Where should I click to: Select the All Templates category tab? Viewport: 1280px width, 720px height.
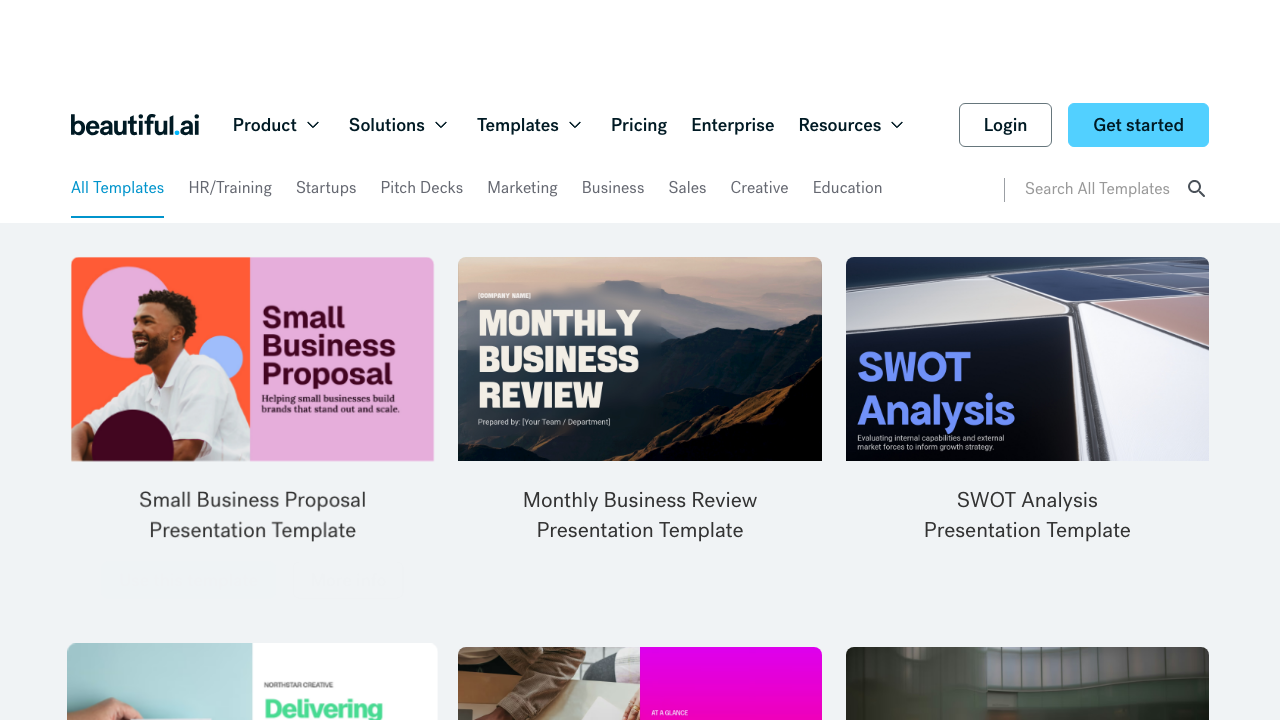[x=117, y=188]
